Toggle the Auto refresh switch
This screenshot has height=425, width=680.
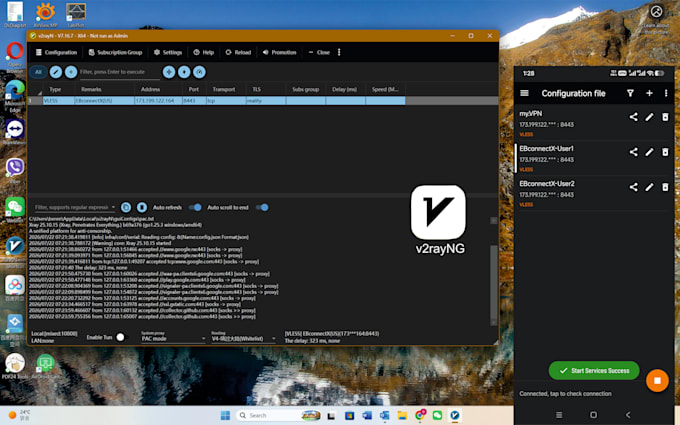tap(195, 207)
